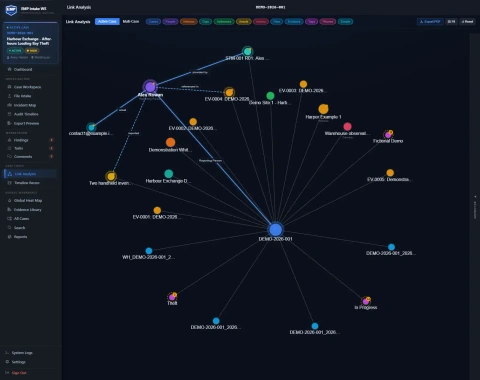The height and width of the screenshot is (380, 480).
Task: Select the Warehouse red node
Action: pos(347,127)
